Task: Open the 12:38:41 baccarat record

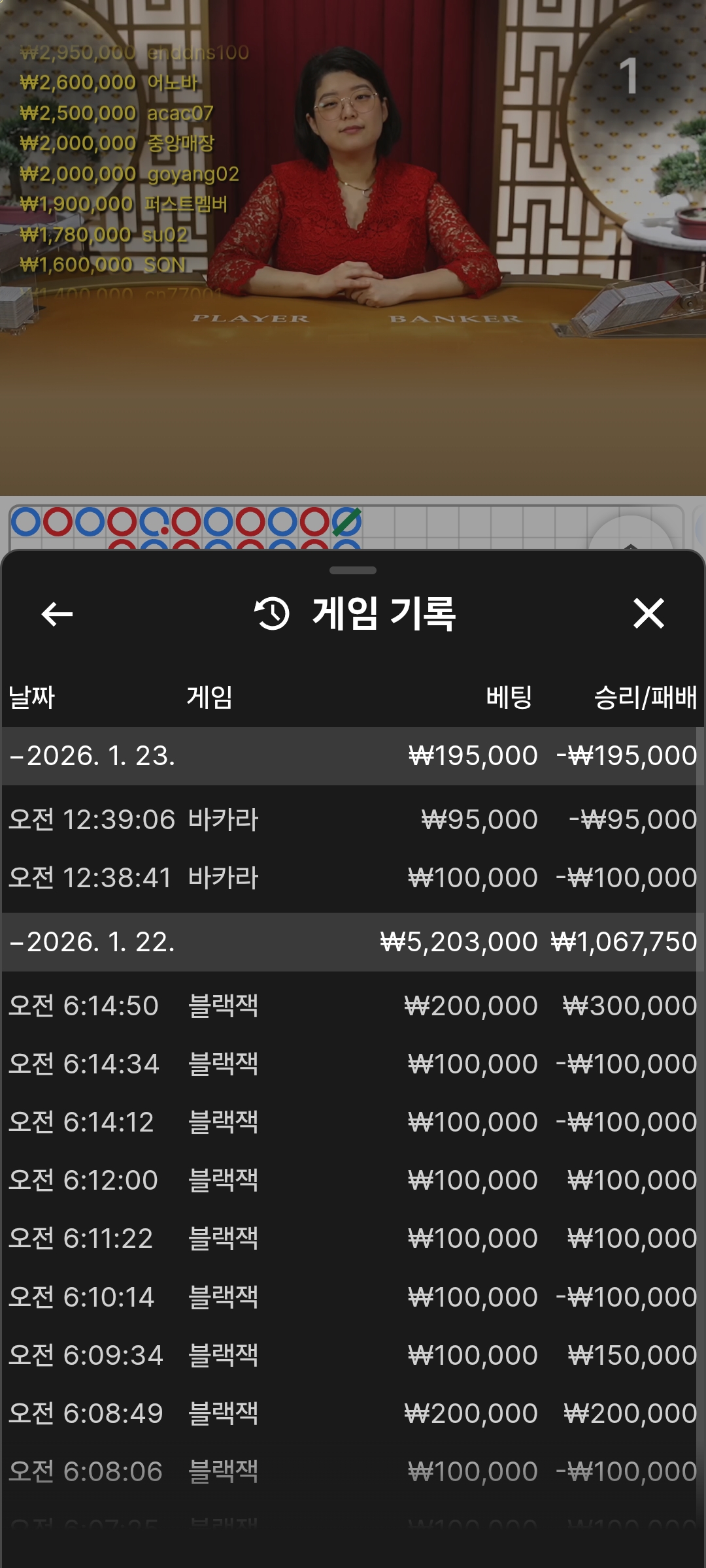Action: (x=353, y=877)
